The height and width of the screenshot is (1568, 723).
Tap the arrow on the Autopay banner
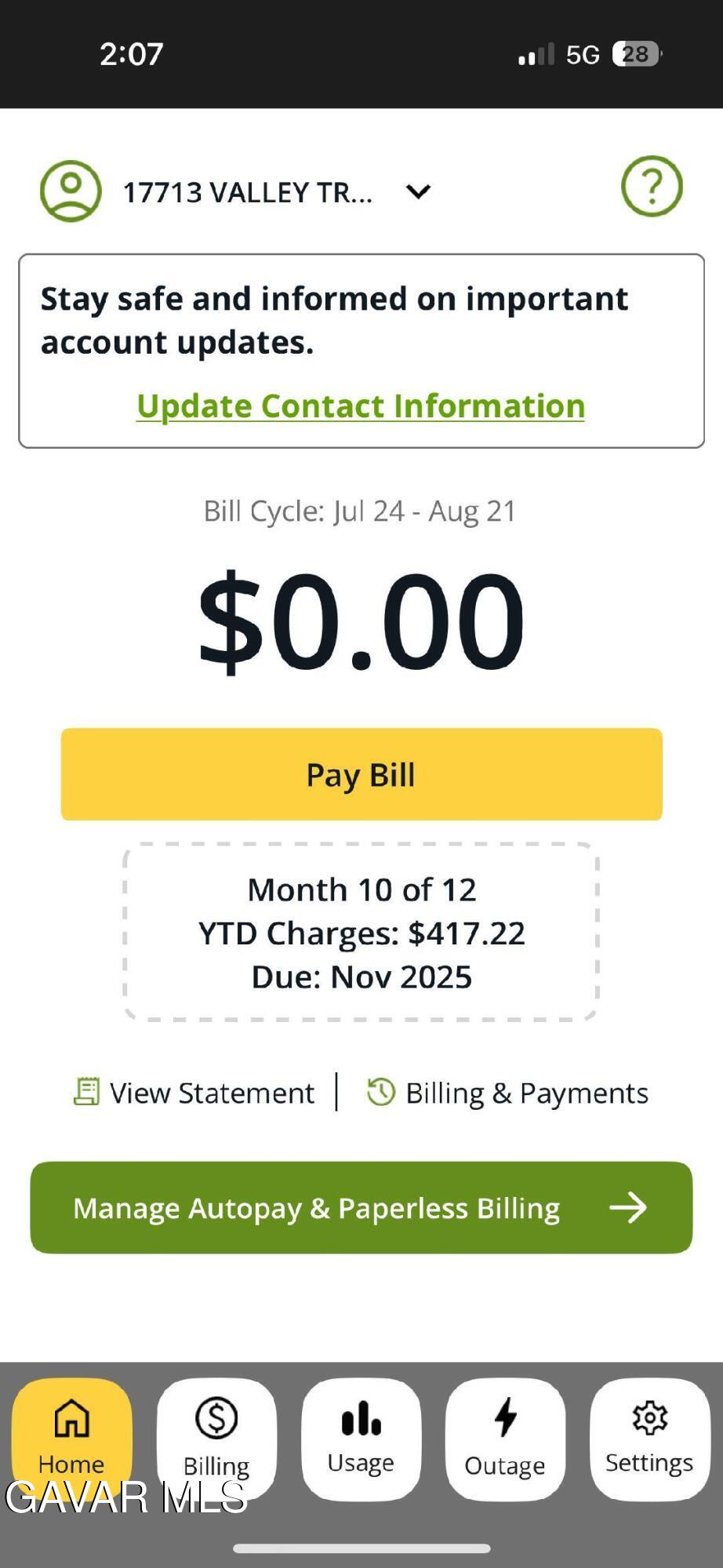click(x=628, y=1207)
